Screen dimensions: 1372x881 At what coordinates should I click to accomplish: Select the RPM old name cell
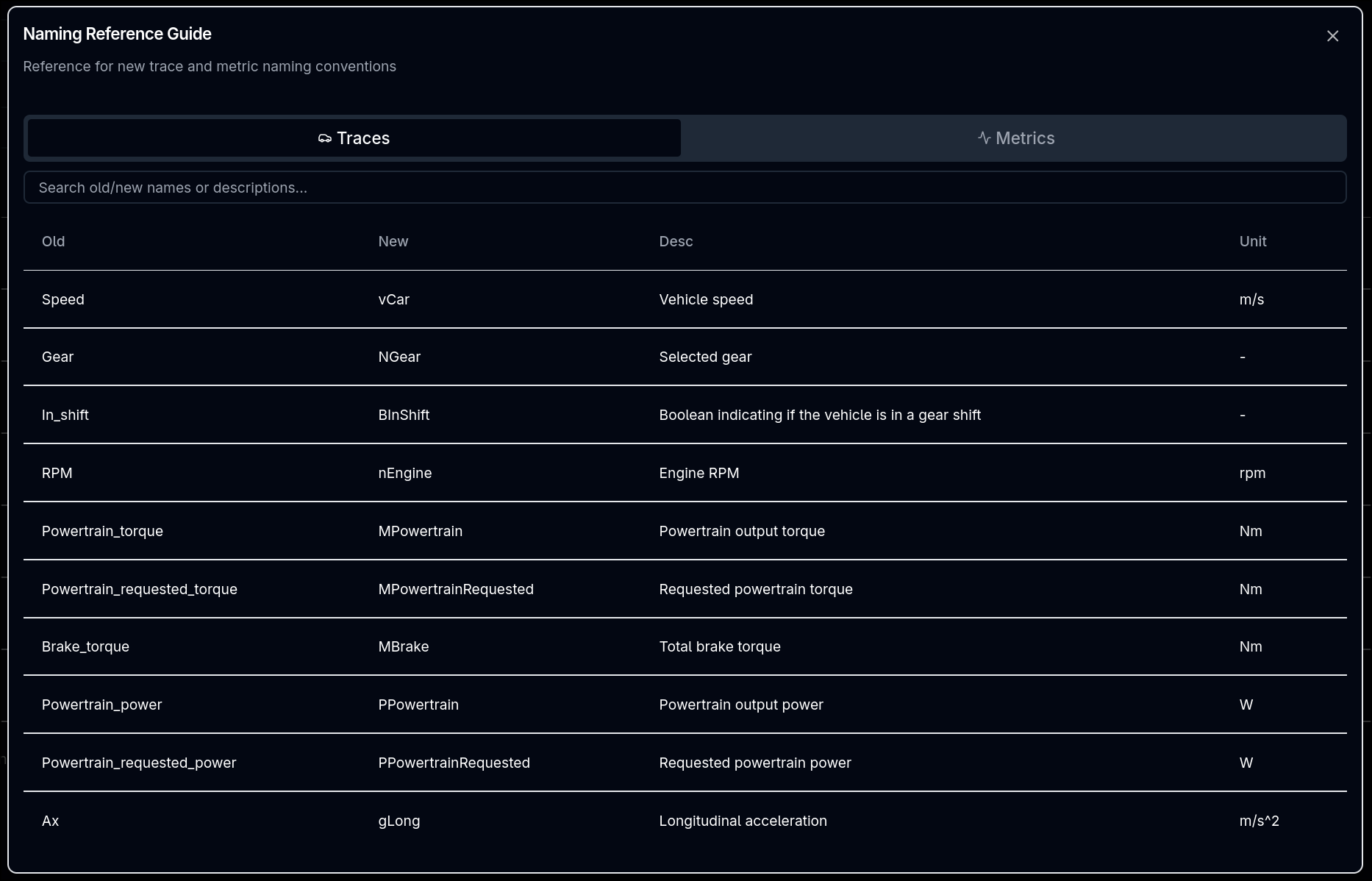(57, 473)
